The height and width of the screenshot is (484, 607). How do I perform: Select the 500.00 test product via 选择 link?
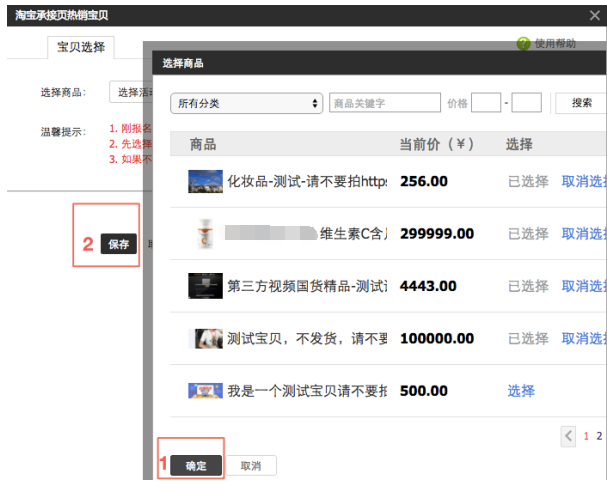point(521,390)
